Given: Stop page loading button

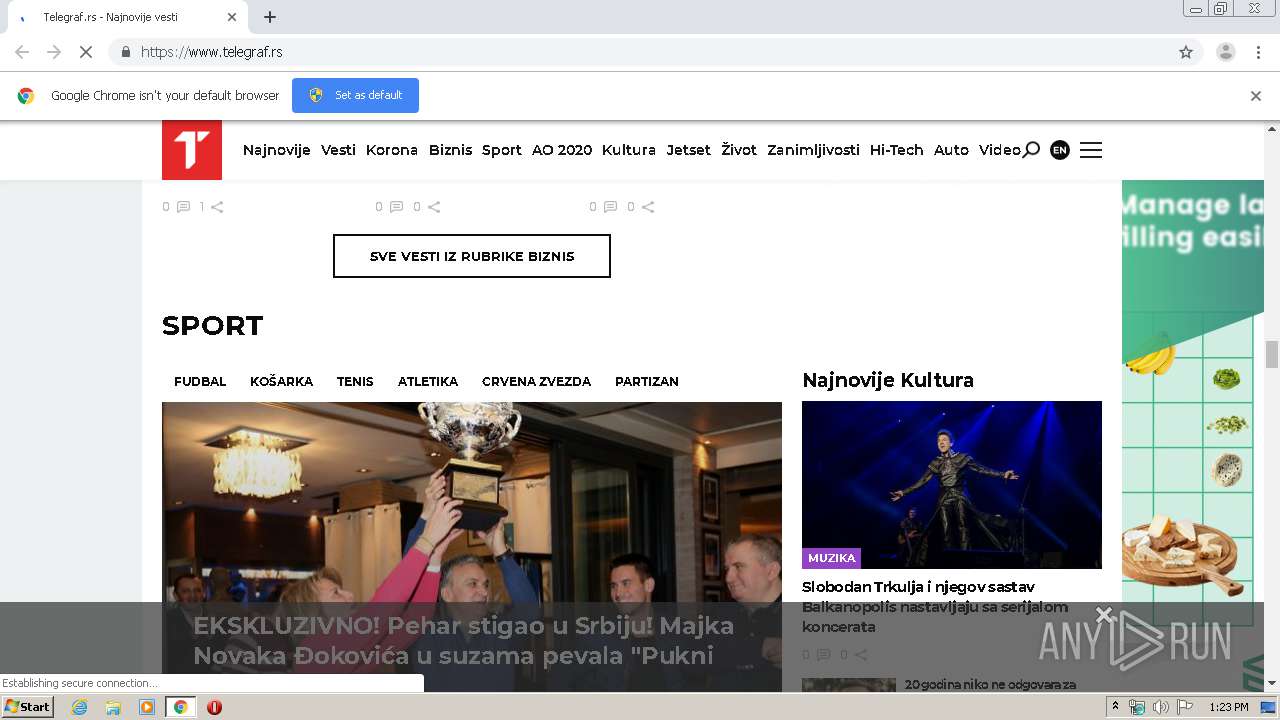Looking at the screenshot, I should (86, 52).
